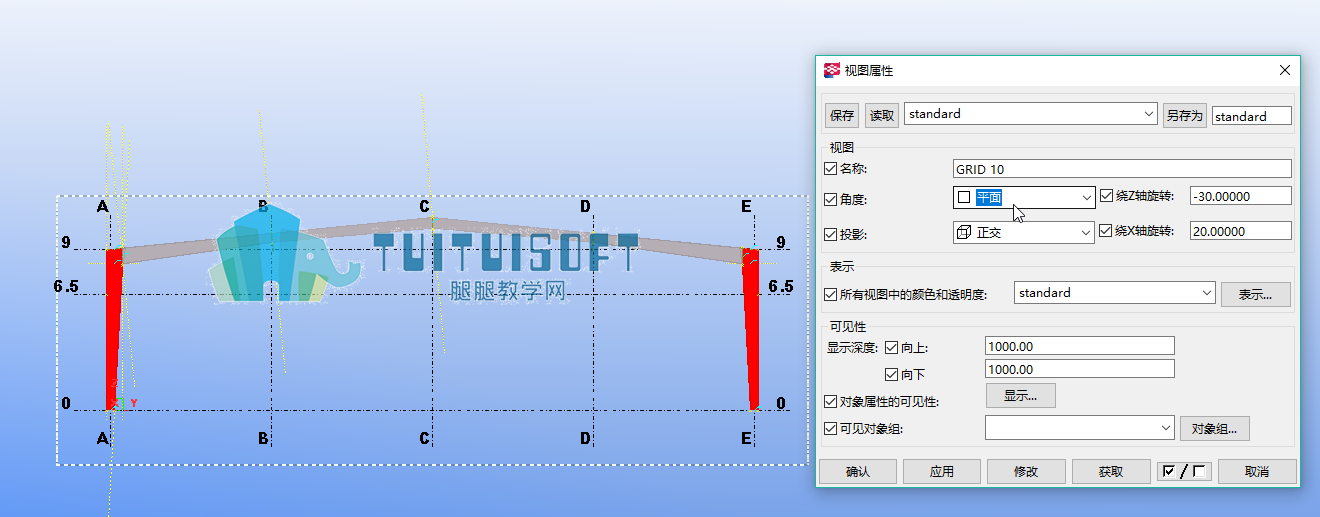This screenshot has height=517, width=1320.
Task: Click the check all/none toggle button
Action: (x=1184, y=471)
